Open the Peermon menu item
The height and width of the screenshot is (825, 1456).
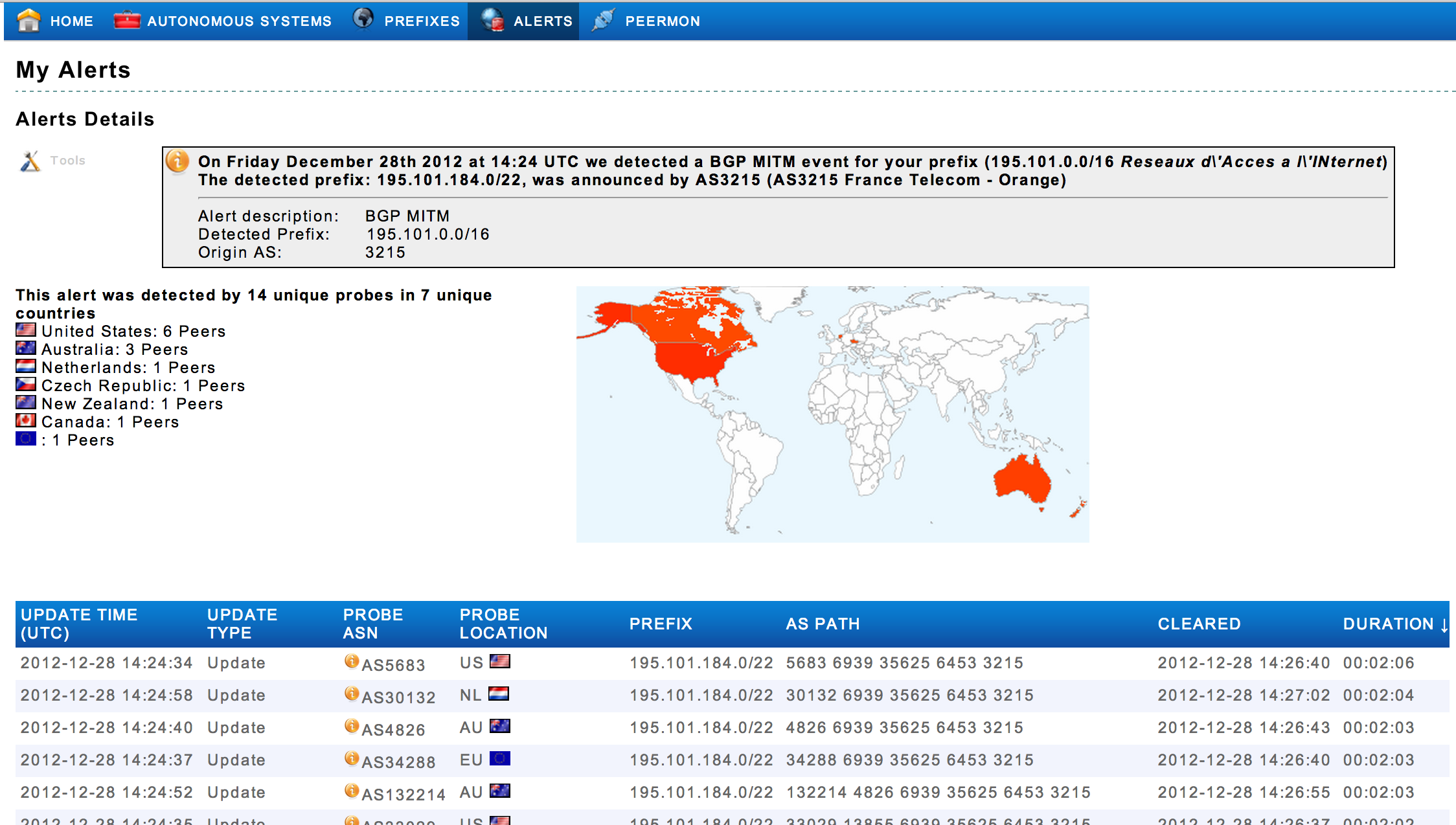662,21
